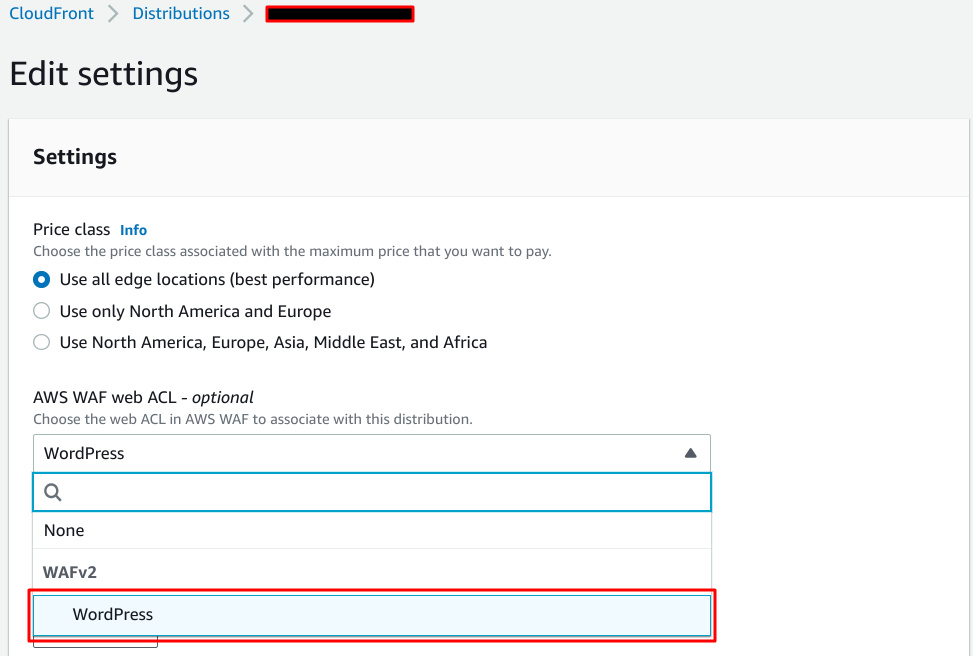Viewport: 973px width, 656px height.
Task: Click the price class description text
Action: pos(292,251)
